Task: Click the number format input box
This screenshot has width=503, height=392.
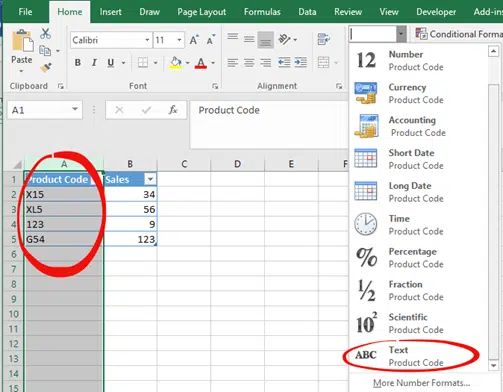Action: (x=373, y=34)
